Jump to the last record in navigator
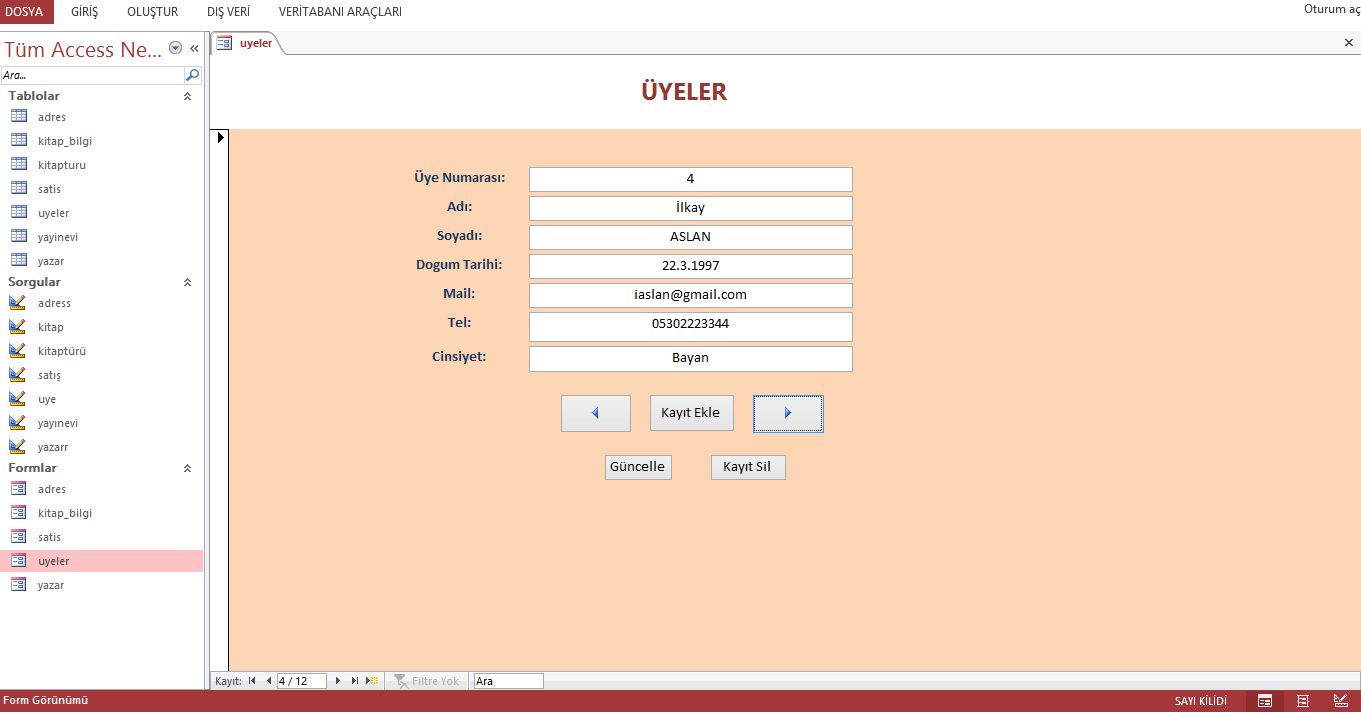 coord(355,681)
